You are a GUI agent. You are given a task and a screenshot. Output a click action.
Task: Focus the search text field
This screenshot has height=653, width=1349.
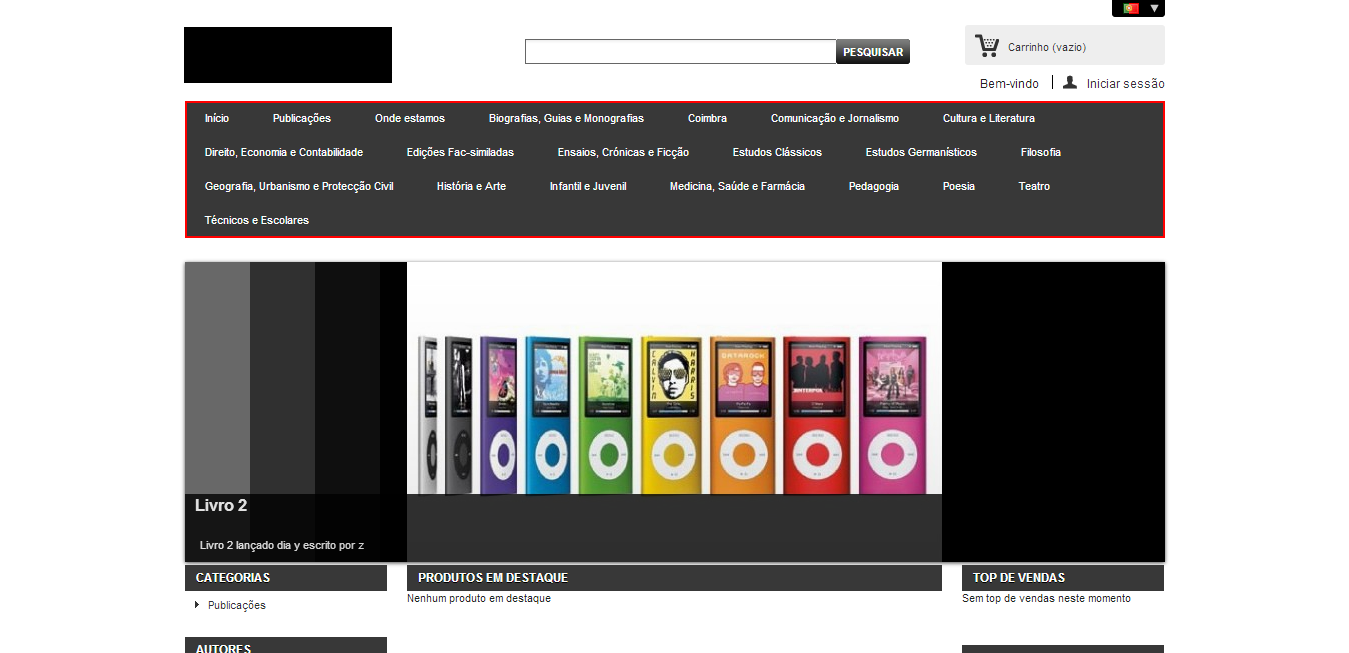[x=680, y=52]
